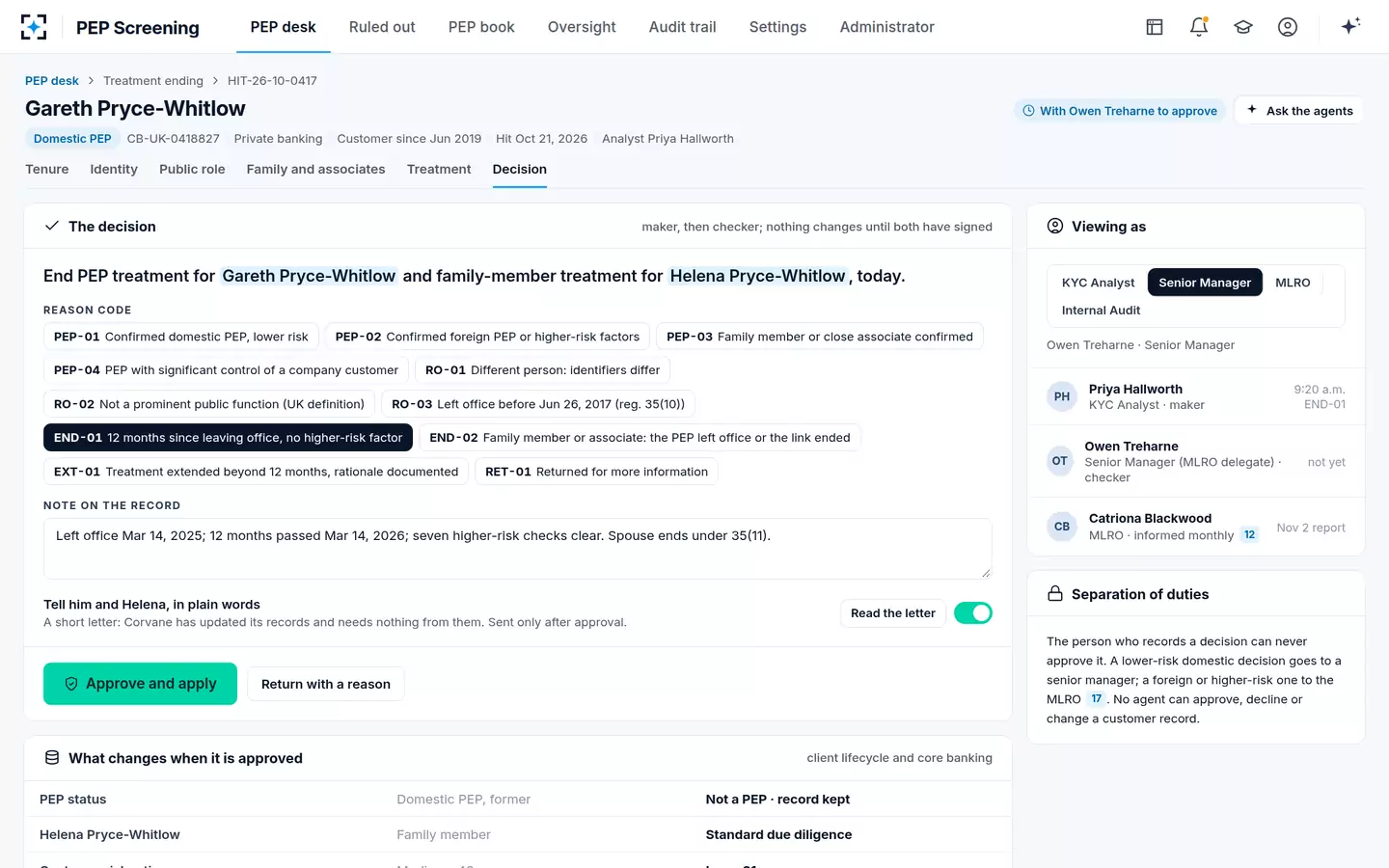Click the graduation cap help icon
The height and width of the screenshot is (868, 1389).
(1243, 27)
